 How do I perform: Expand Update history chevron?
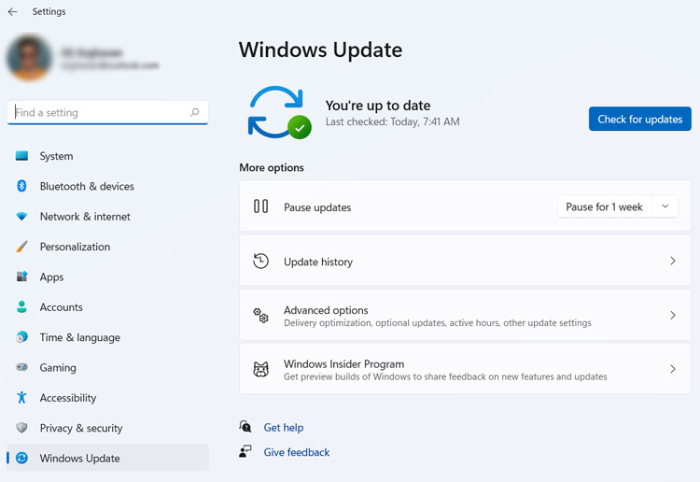coord(673,261)
